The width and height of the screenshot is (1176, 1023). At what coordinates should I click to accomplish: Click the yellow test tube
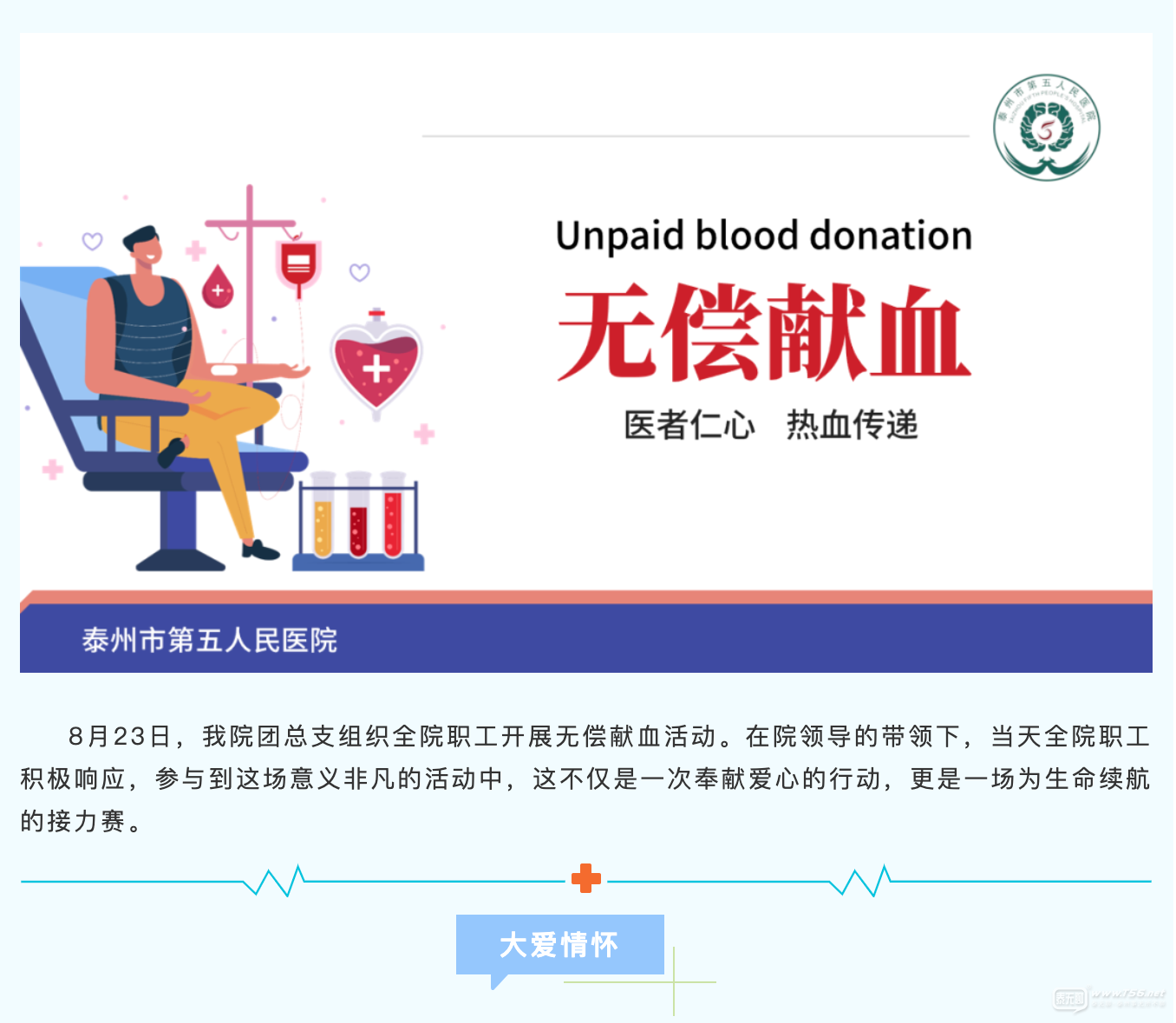pos(323,515)
